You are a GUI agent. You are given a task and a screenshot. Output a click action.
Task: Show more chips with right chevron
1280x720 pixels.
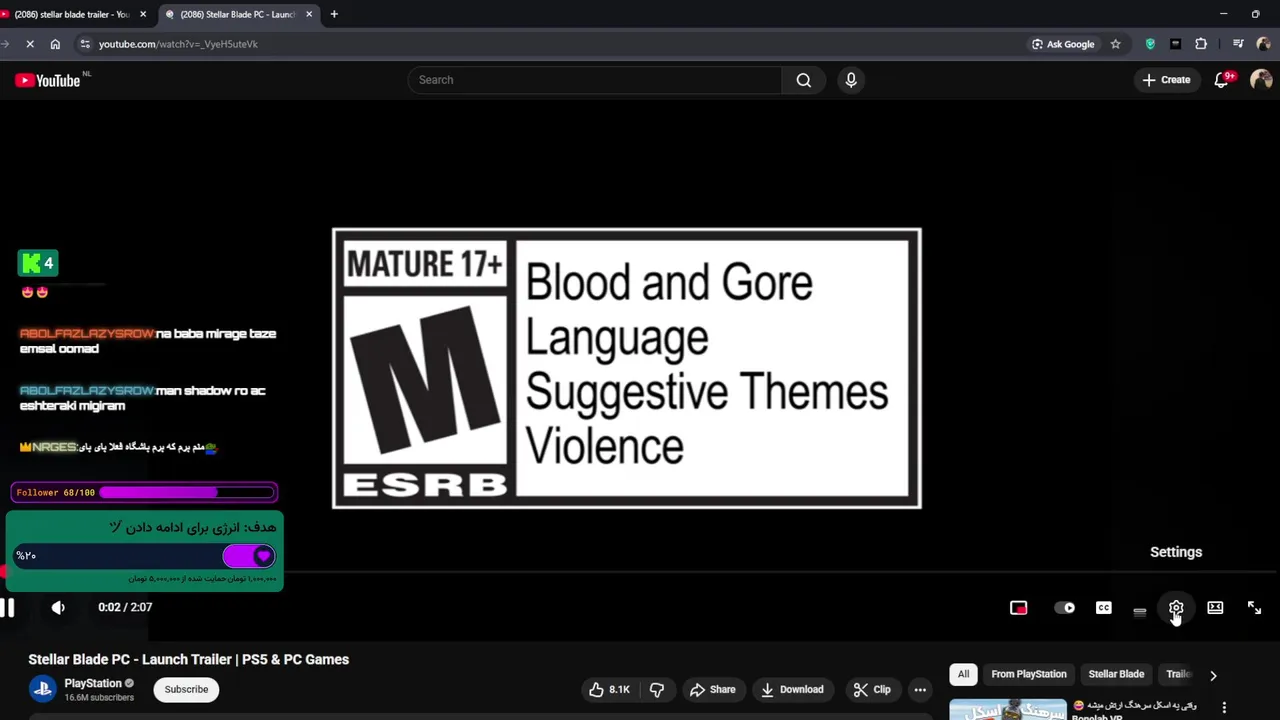(1213, 675)
